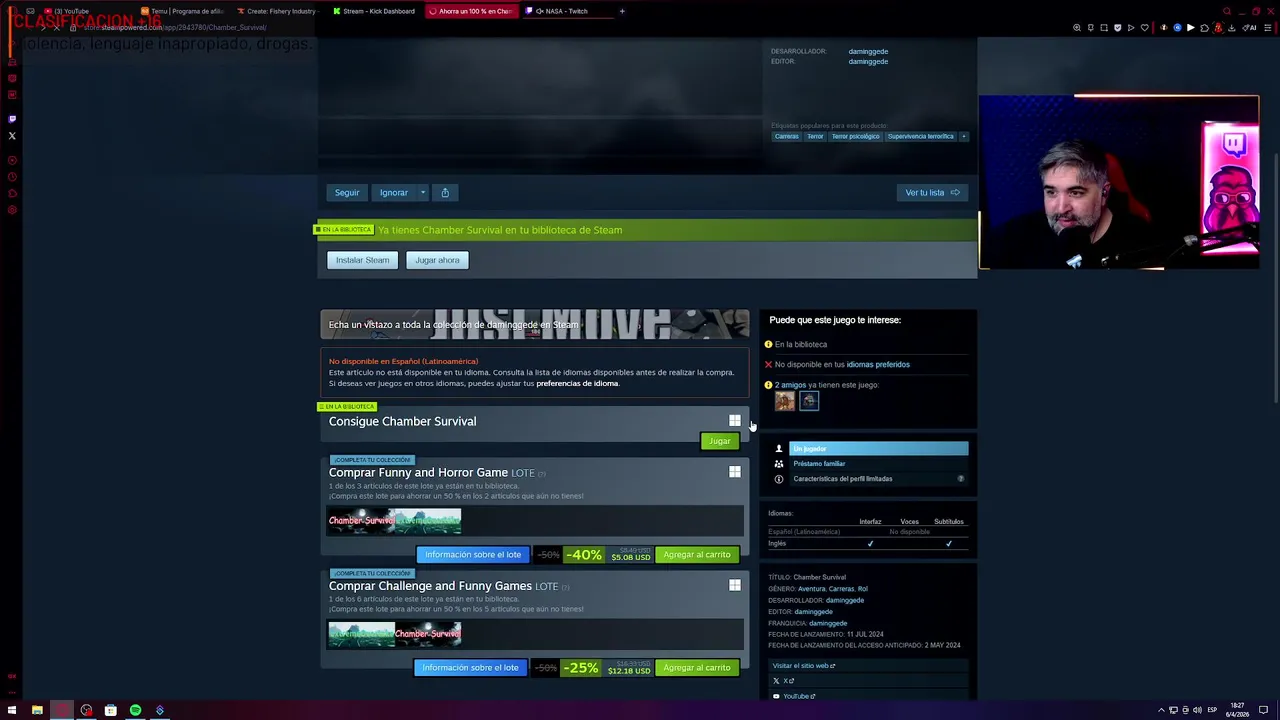Click daminggede developer link at top
The image size is (1280, 720).
click(868, 51)
